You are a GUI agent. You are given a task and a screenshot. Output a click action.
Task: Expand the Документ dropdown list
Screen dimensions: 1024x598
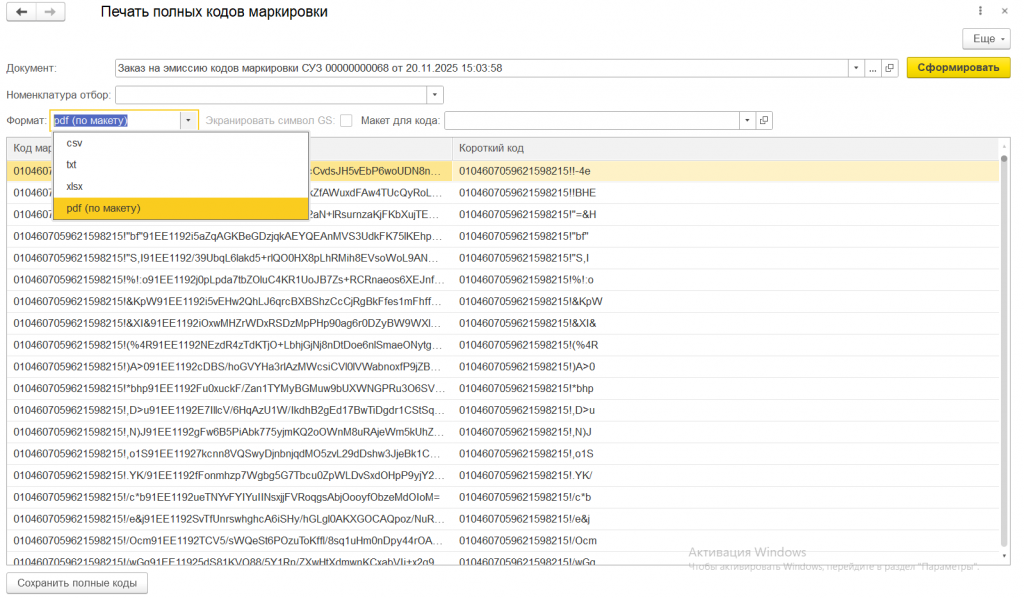(x=856, y=68)
